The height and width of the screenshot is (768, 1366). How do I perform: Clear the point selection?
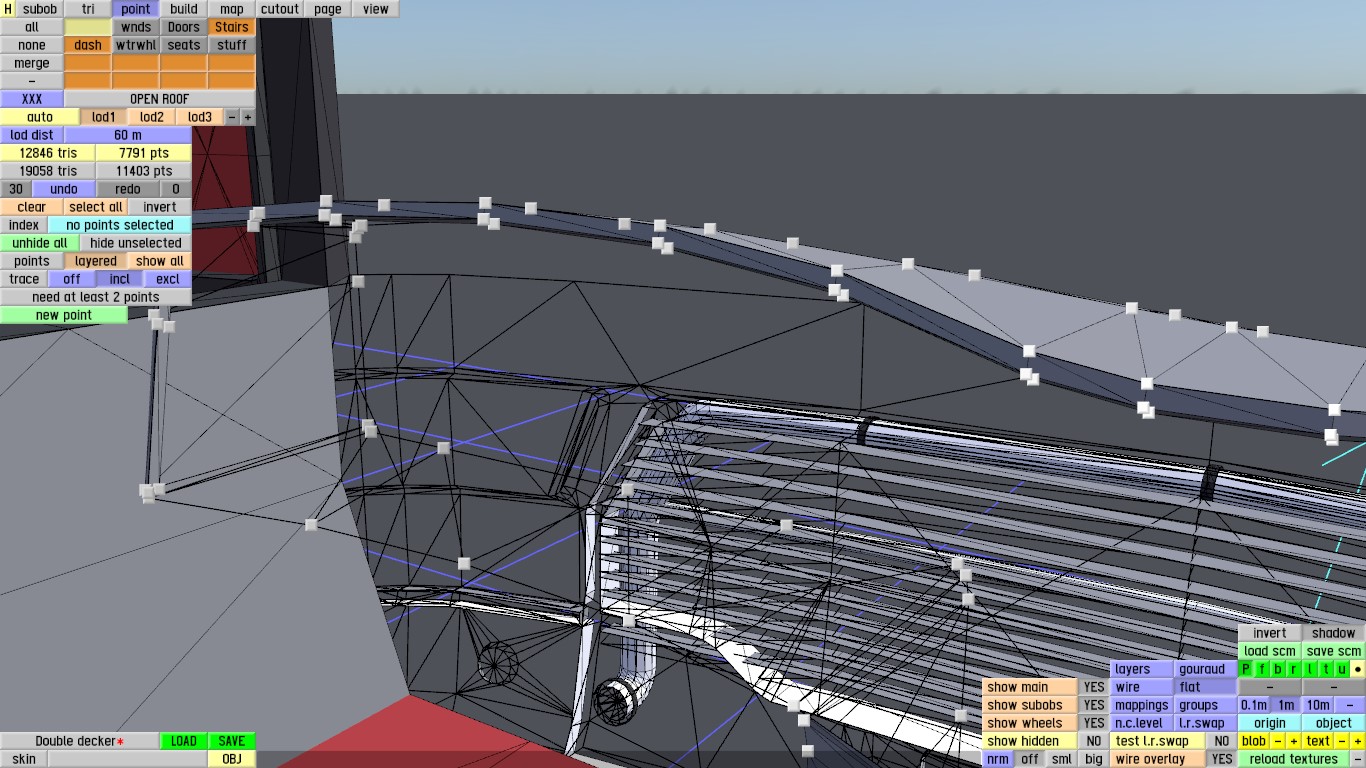(32, 207)
